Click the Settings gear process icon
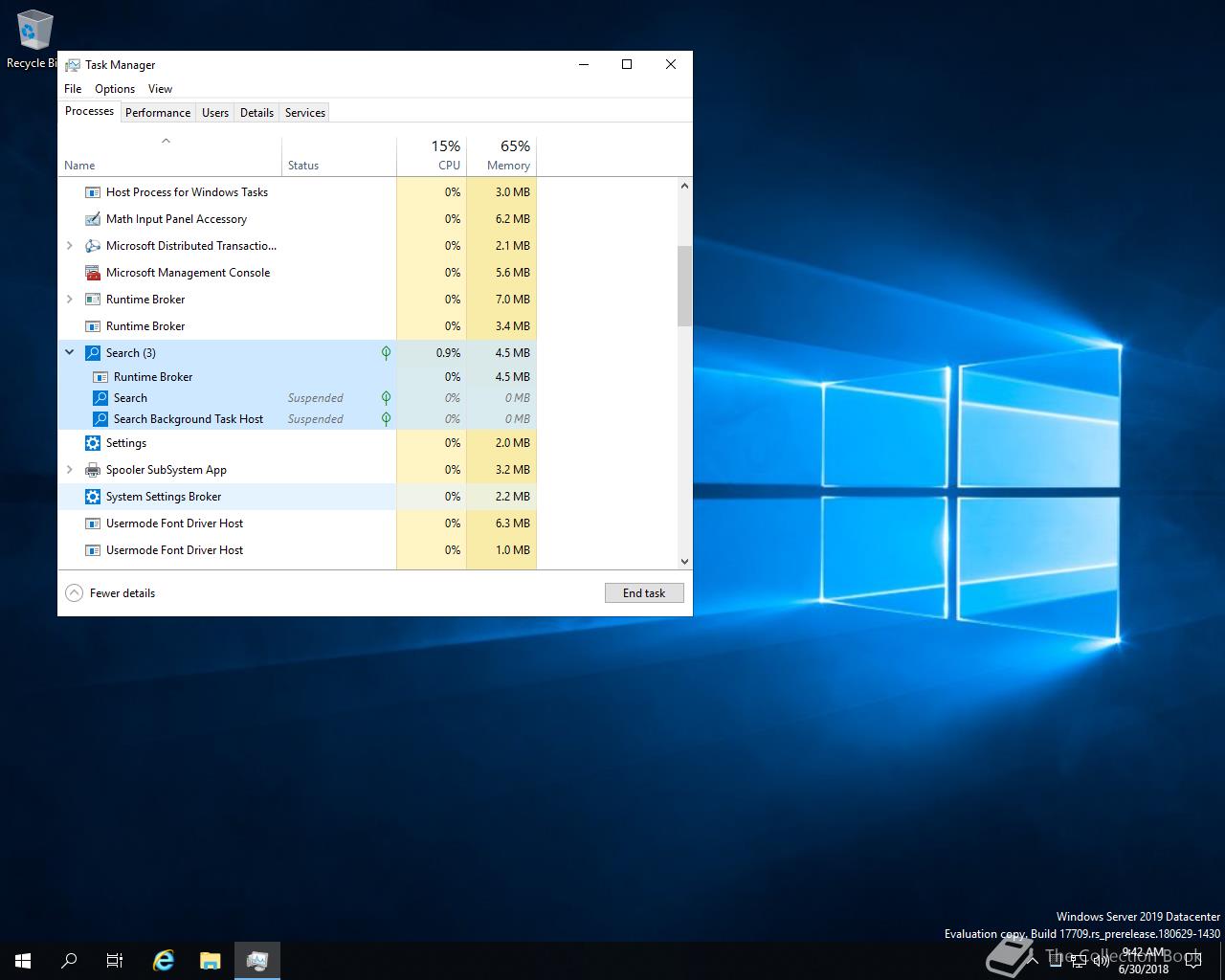 pyautogui.click(x=93, y=443)
